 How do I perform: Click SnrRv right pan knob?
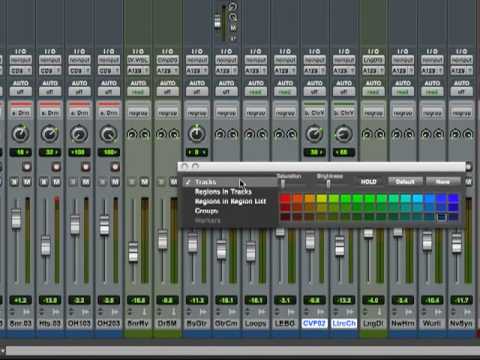pos(145,134)
